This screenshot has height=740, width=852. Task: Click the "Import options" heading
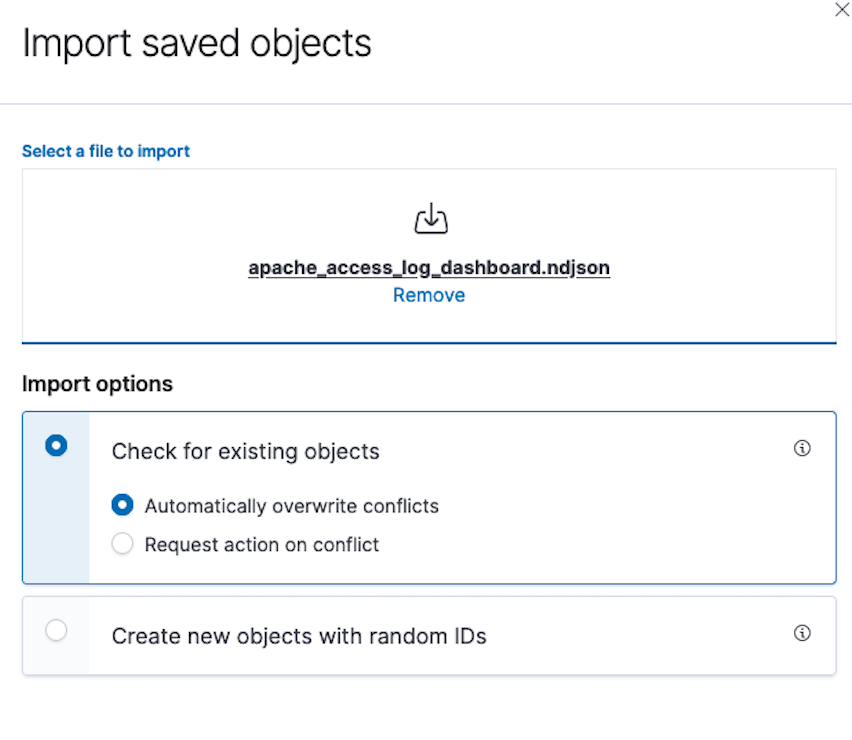[x=97, y=384]
